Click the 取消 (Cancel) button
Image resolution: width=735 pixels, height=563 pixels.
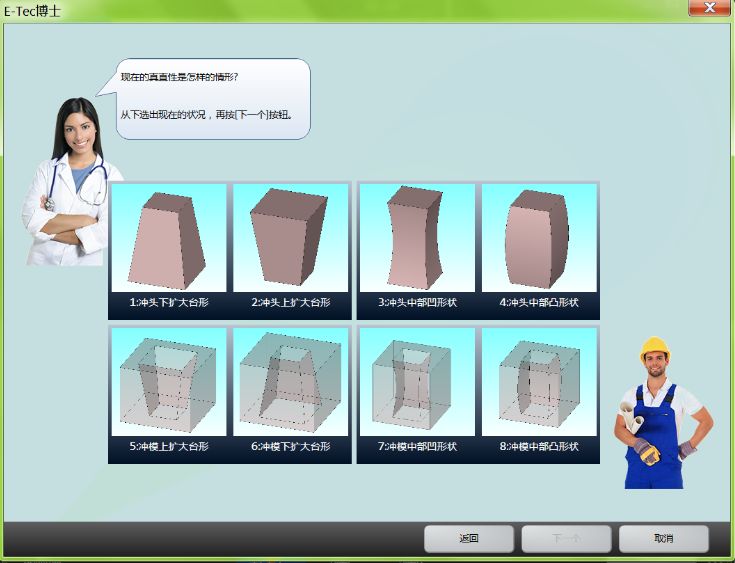[x=664, y=538]
